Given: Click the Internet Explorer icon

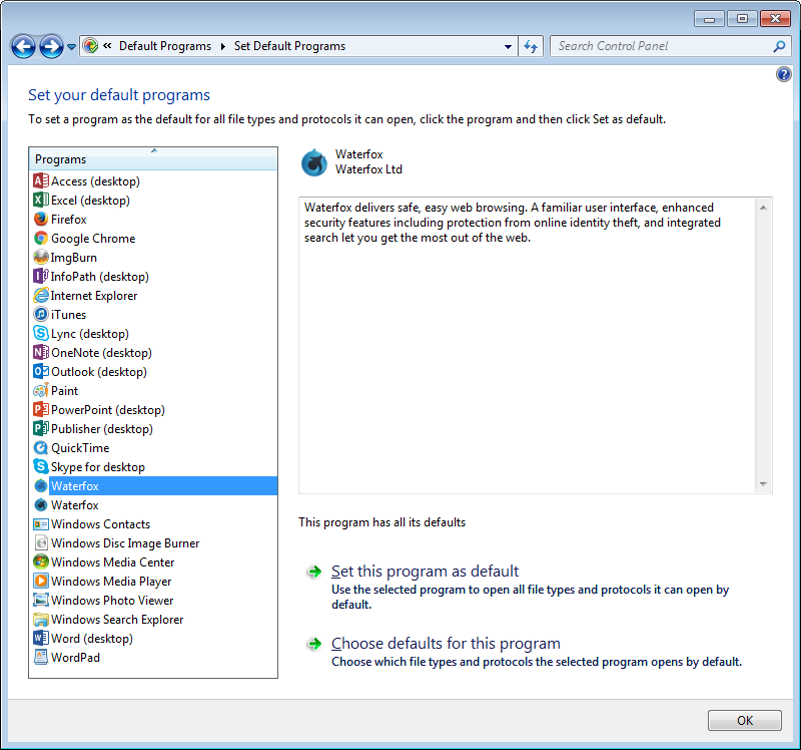Looking at the screenshot, I should coord(41,296).
